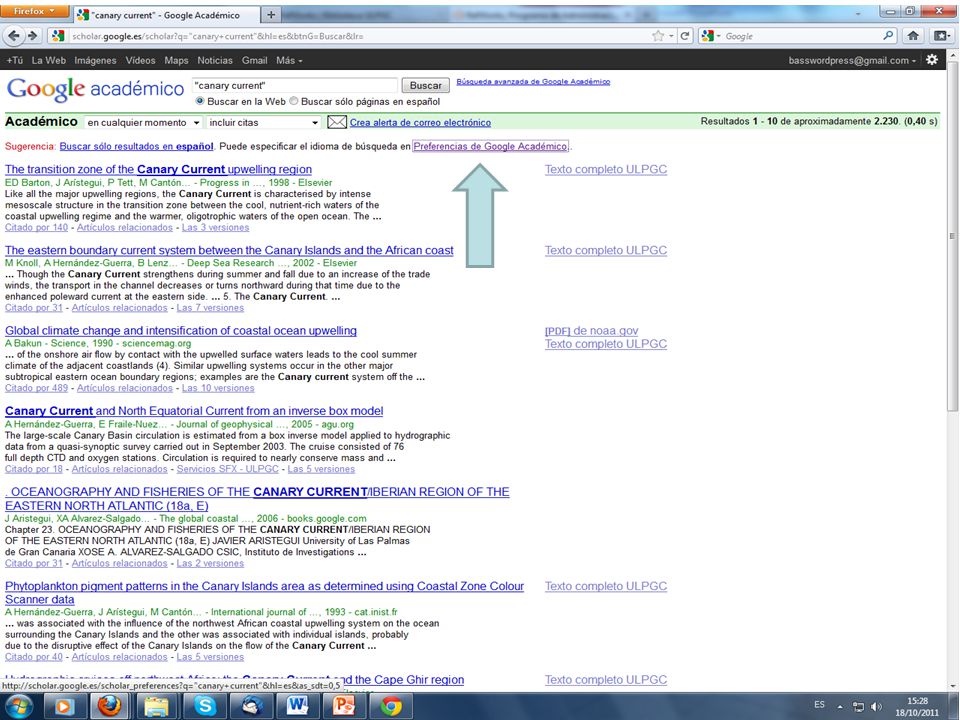Open the 'incluir citas' dropdown
This screenshot has width=960, height=720.
pos(263,122)
